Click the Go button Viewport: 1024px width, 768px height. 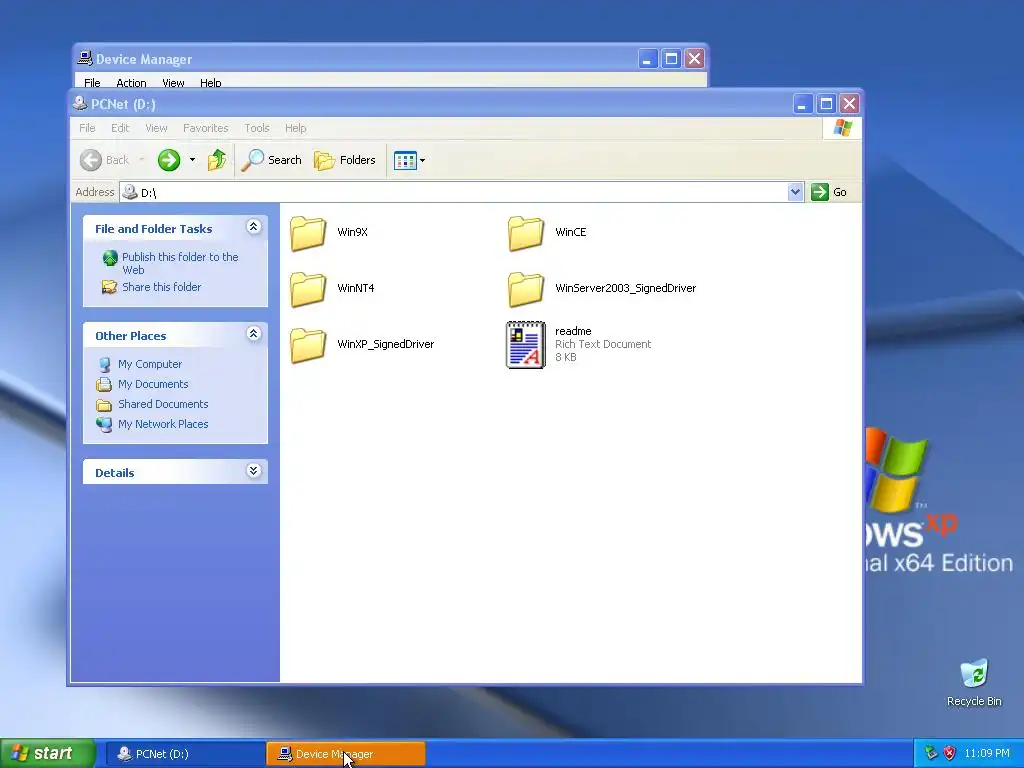pyautogui.click(x=829, y=192)
